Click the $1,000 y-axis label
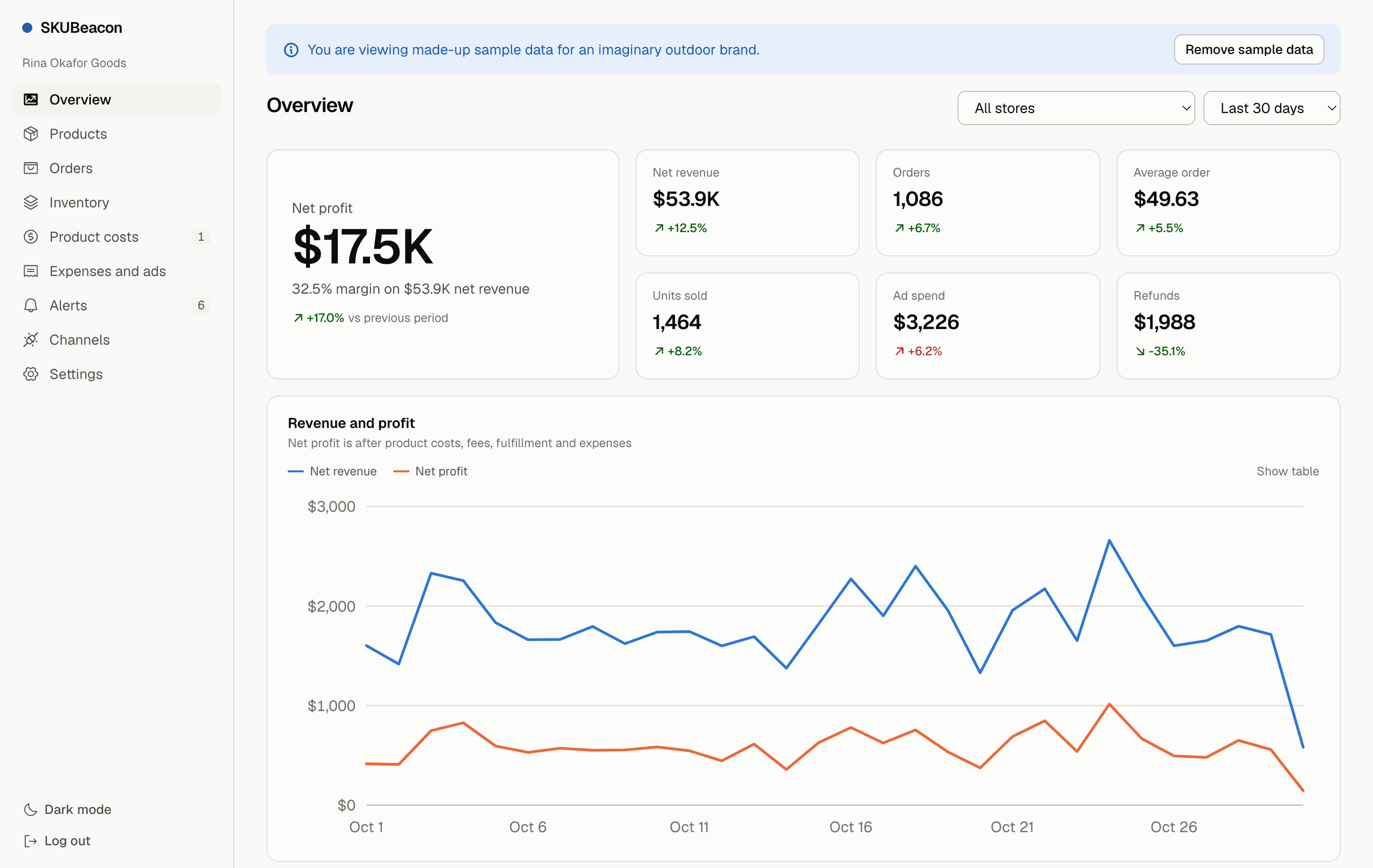The height and width of the screenshot is (868, 1373). (x=331, y=706)
